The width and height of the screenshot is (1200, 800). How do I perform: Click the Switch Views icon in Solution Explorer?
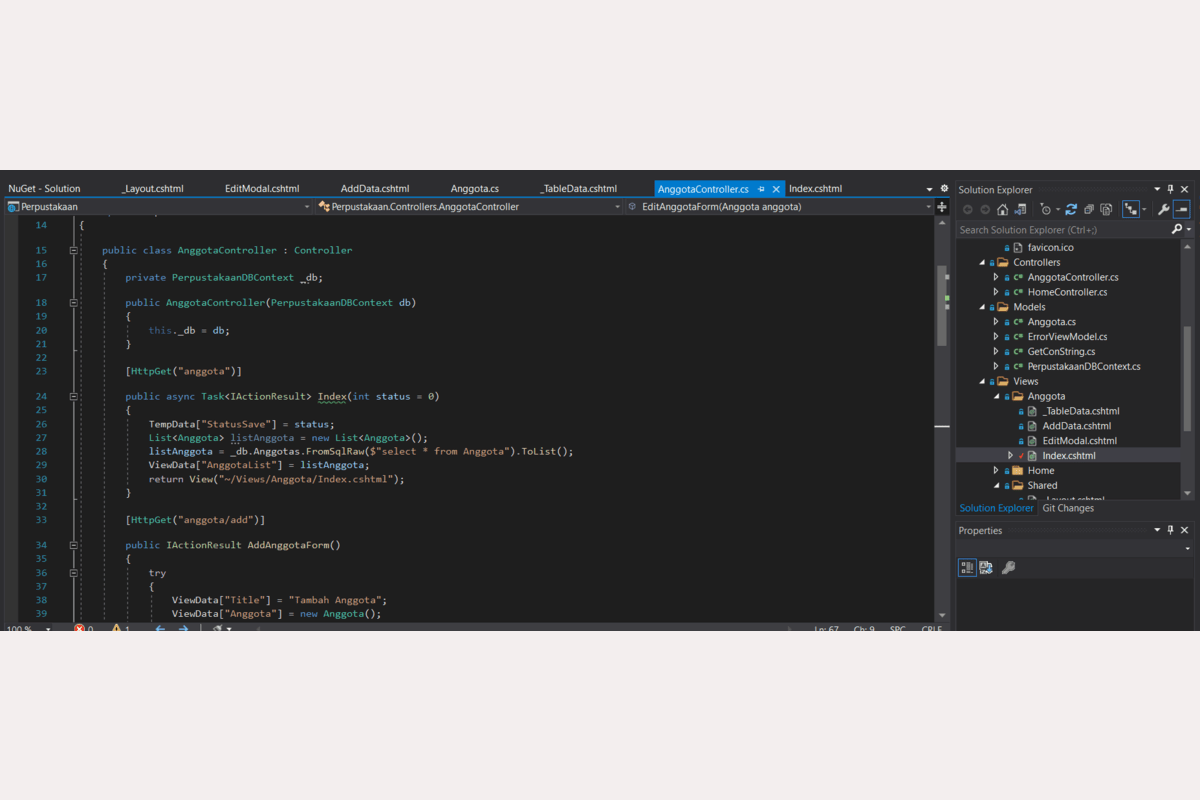[x=1022, y=209]
